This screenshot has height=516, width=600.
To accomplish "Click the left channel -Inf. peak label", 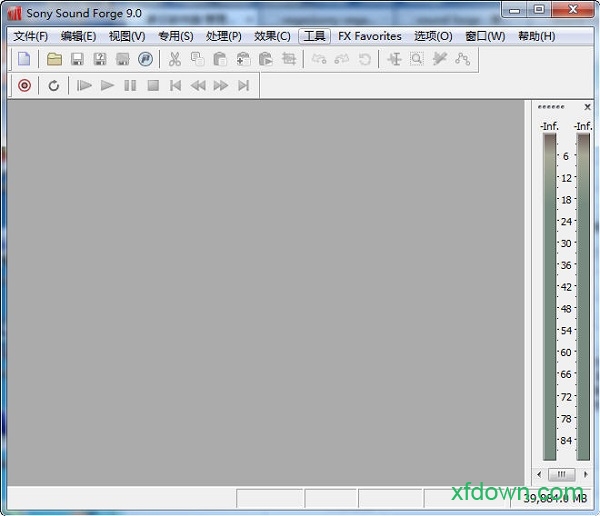I will (549, 126).
